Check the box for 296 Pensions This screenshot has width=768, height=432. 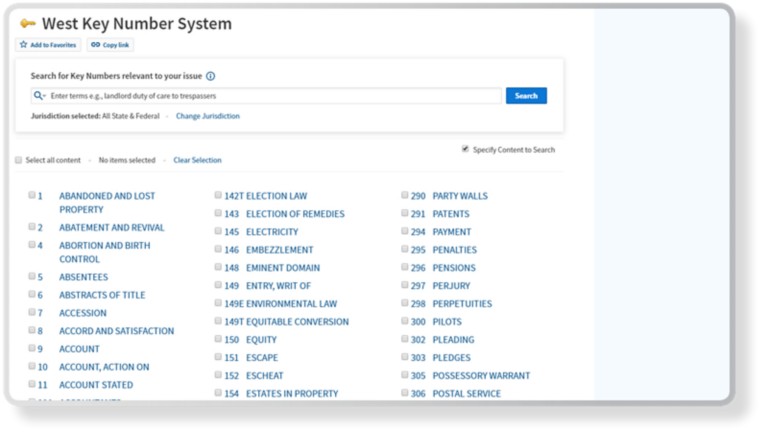pos(405,267)
